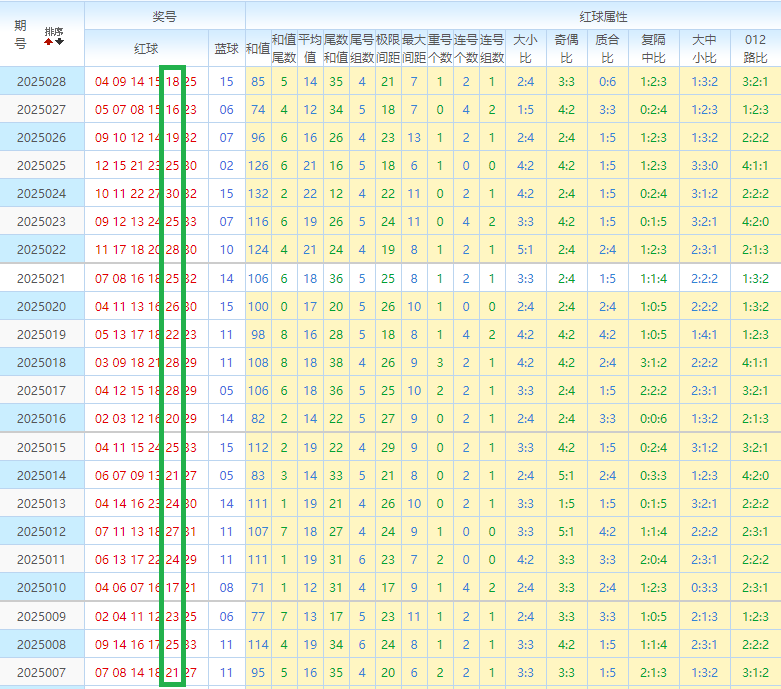Select the 大小比 column header

coord(525,48)
